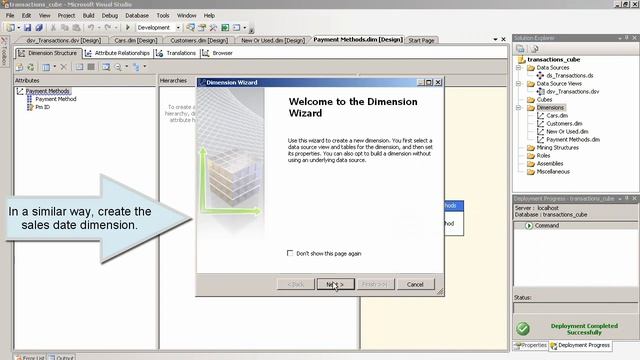Click the Properties Window icon in the toolbar
640x360 pixels.
pyautogui.click(x=202, y=27)
